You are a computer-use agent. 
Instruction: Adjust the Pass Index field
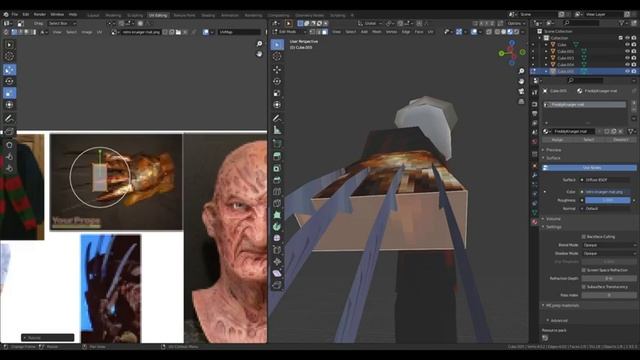[609, 295]
